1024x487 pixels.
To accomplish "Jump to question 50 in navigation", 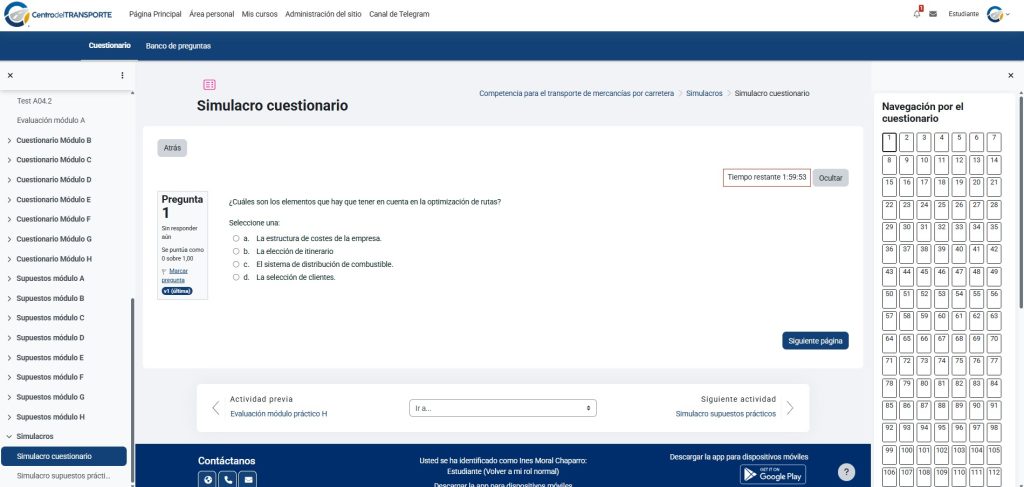I will click(889, 299).
